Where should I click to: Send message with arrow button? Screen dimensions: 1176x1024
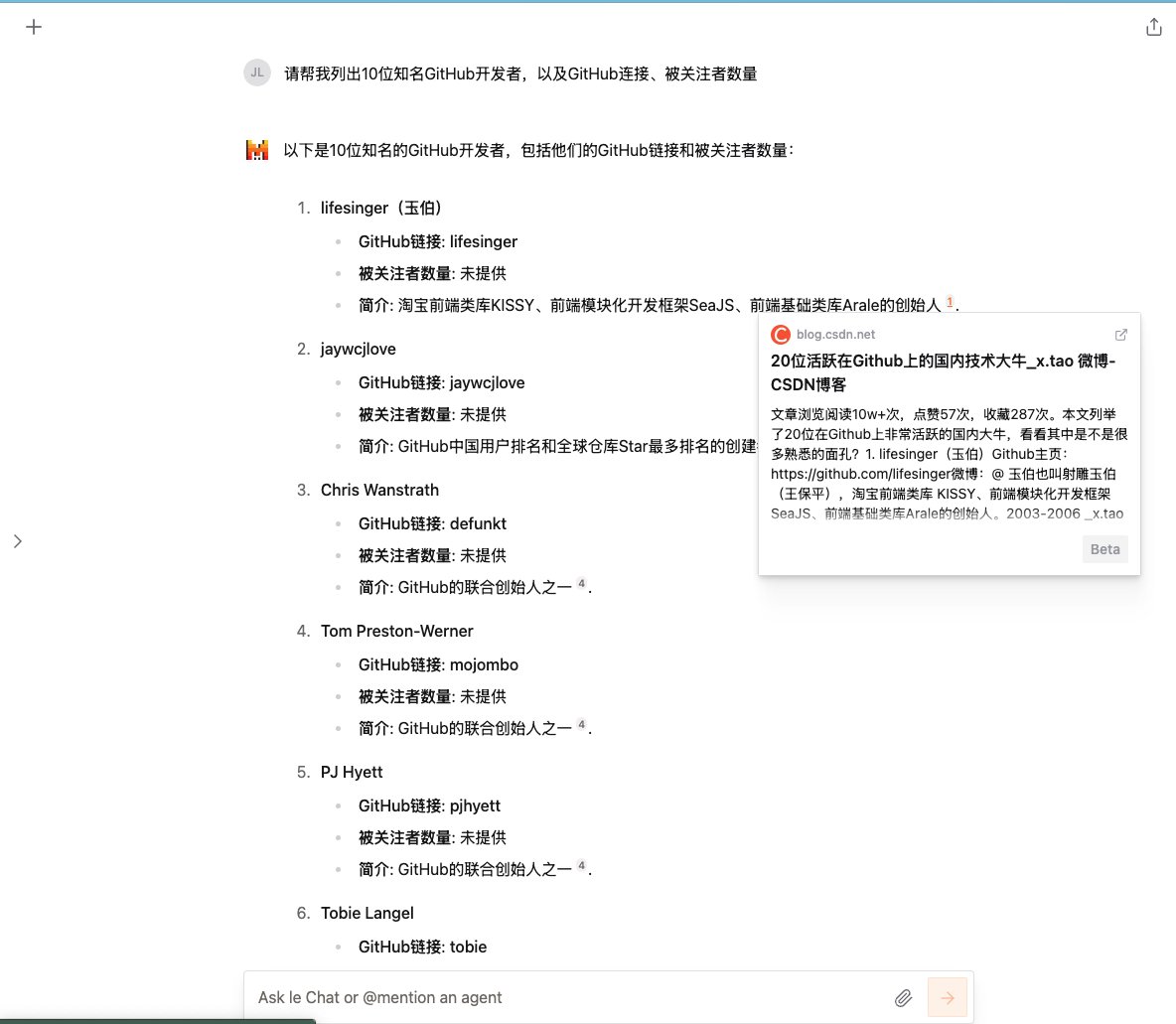click(x=948, y=998)
